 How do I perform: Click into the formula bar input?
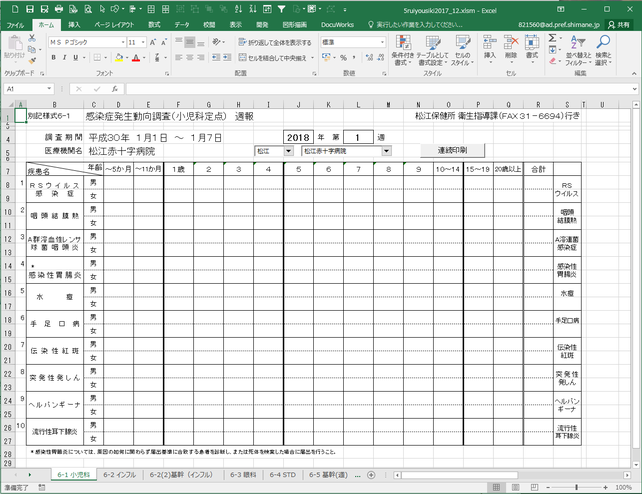click(x=379, y=89)
